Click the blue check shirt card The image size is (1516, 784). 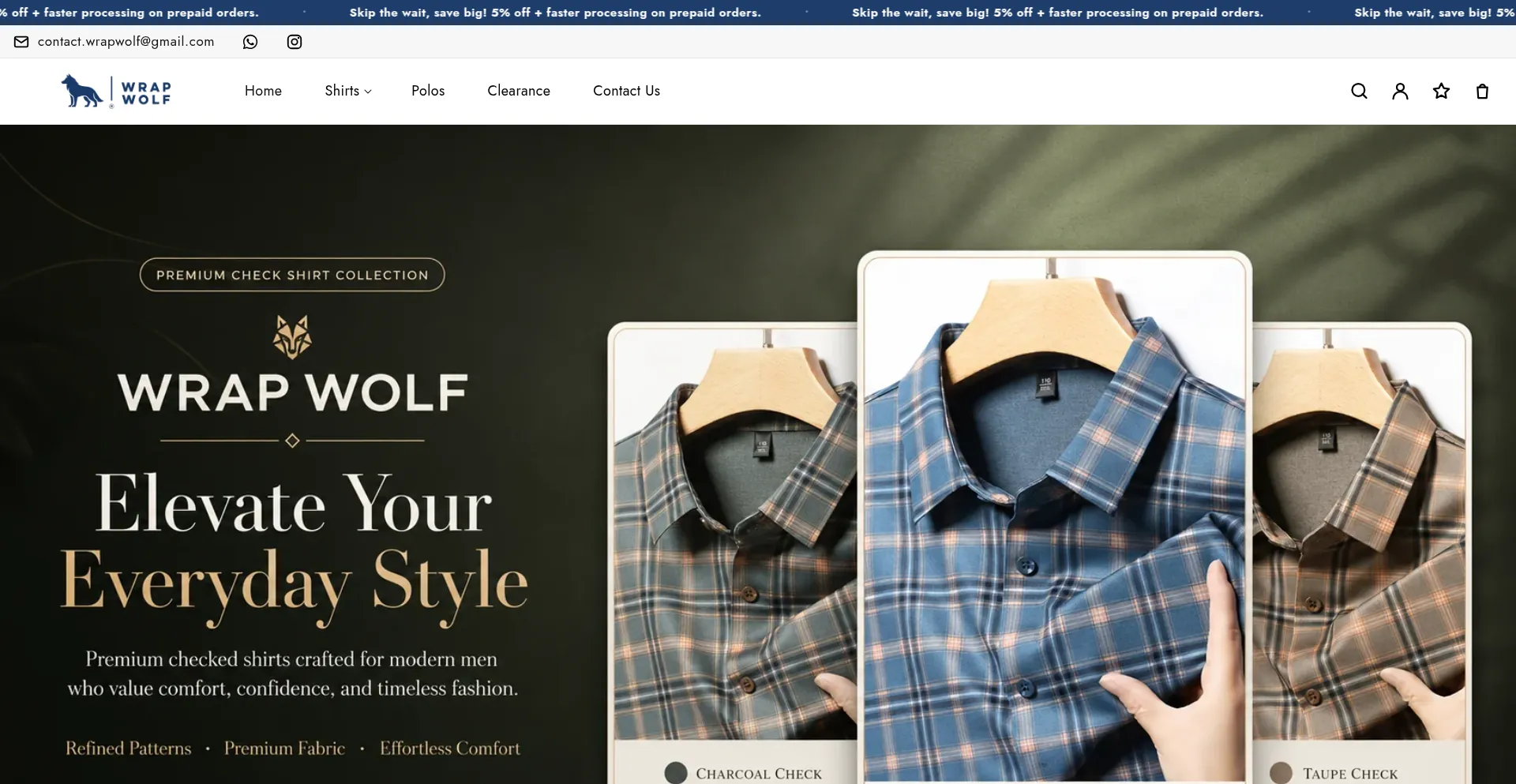(x=1054, y=517)
